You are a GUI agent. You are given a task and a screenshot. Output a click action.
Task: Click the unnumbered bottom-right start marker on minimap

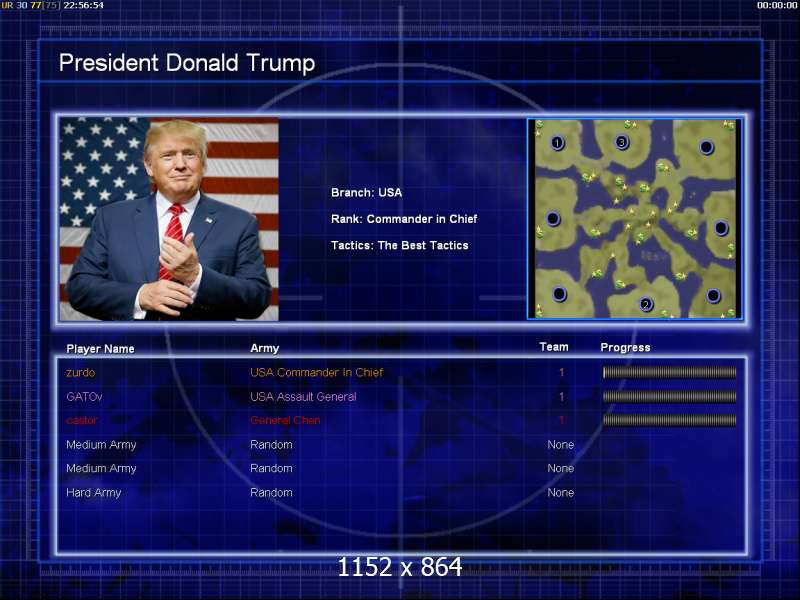click(x=713, y=295)
